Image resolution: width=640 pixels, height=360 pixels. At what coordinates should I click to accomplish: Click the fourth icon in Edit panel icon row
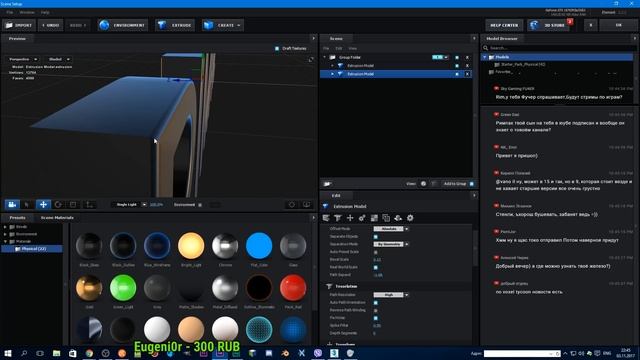[x=362, y=218]
